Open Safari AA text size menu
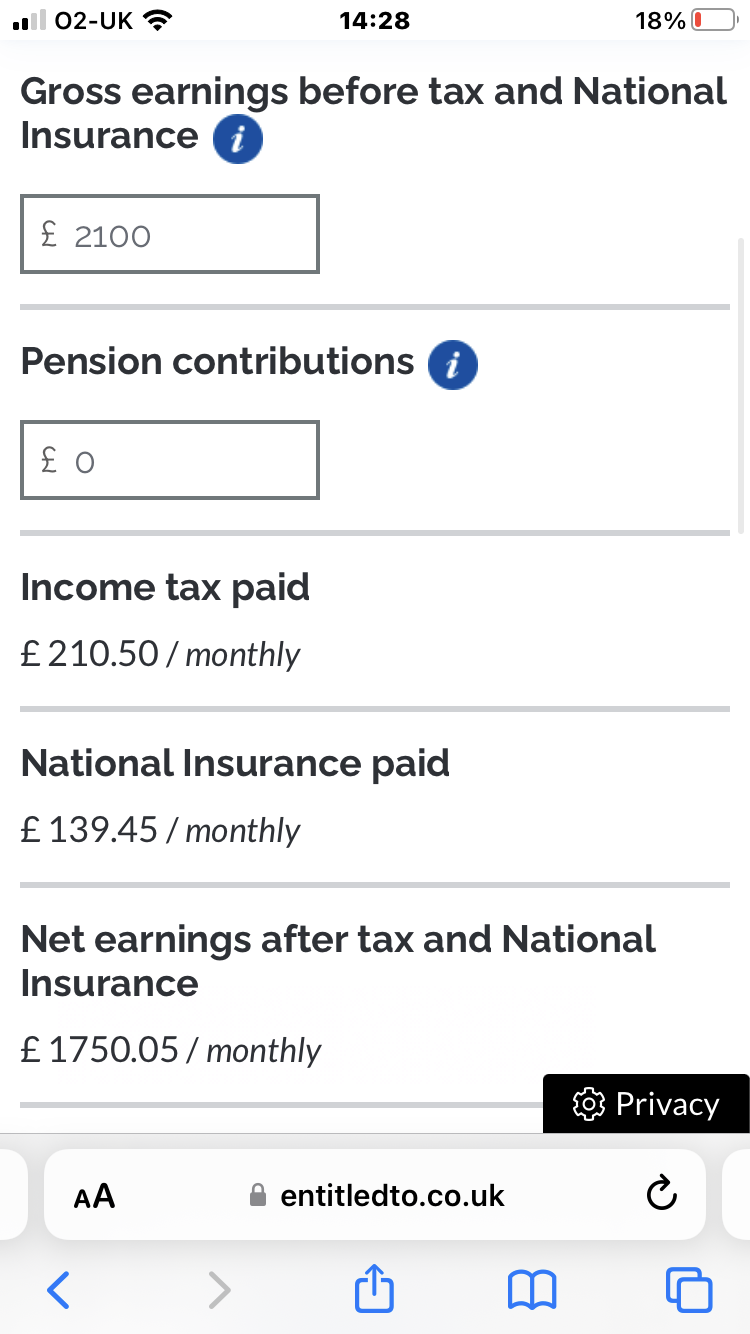Viewport: 750px width, 1334px height. [95, 1195]
